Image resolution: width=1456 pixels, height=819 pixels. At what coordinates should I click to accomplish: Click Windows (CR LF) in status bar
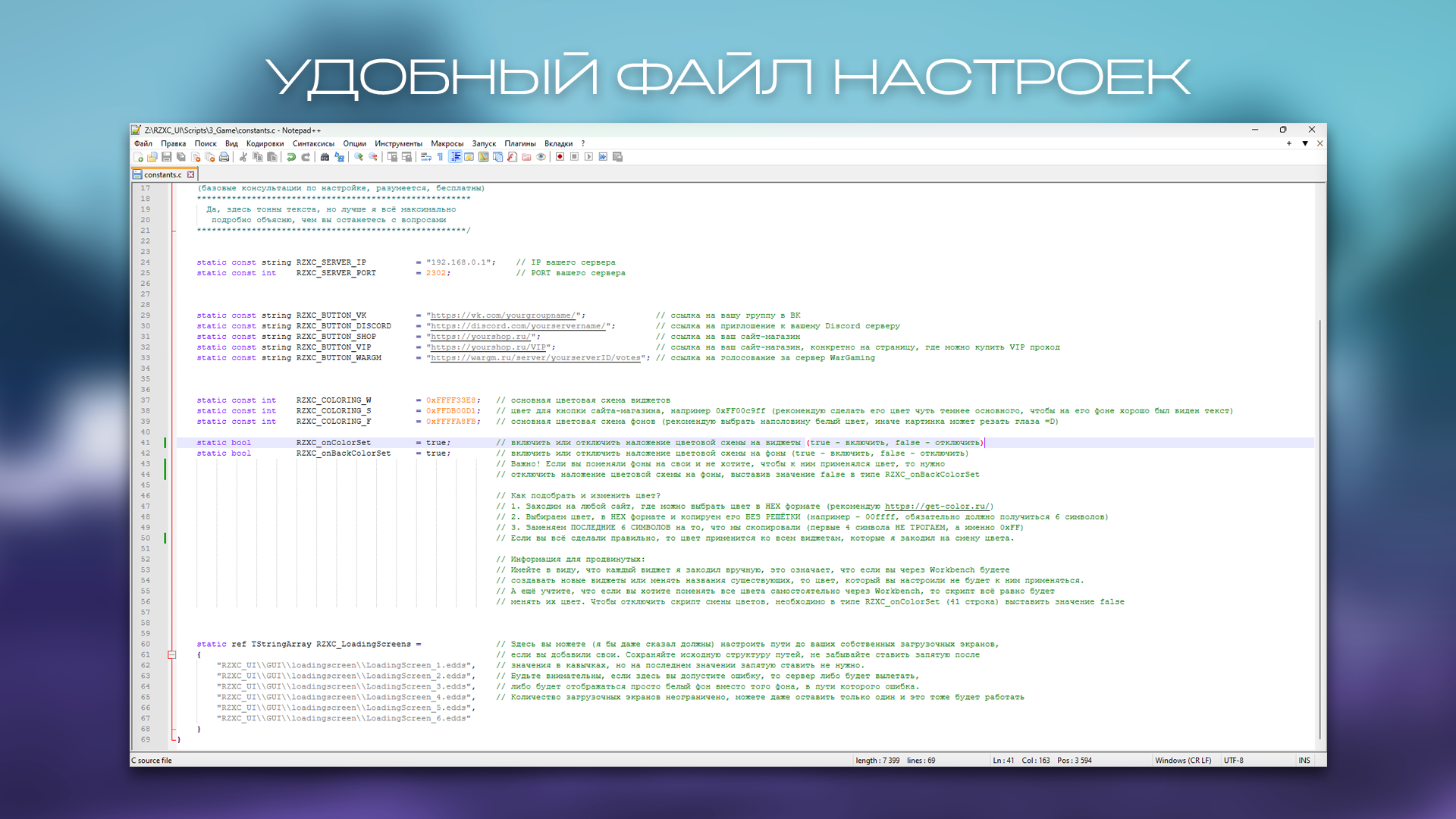pos(1183,761)
